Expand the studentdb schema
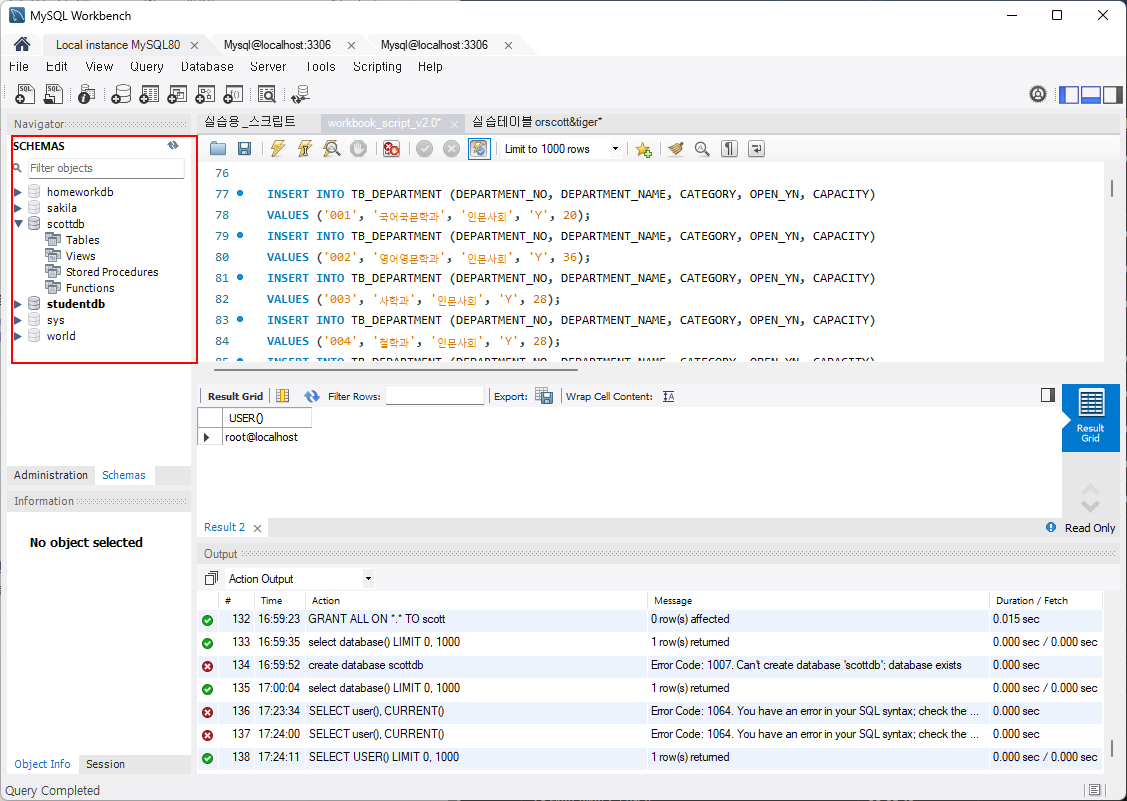This screenshot has height=801, width=1127. (x=18, y=304)
